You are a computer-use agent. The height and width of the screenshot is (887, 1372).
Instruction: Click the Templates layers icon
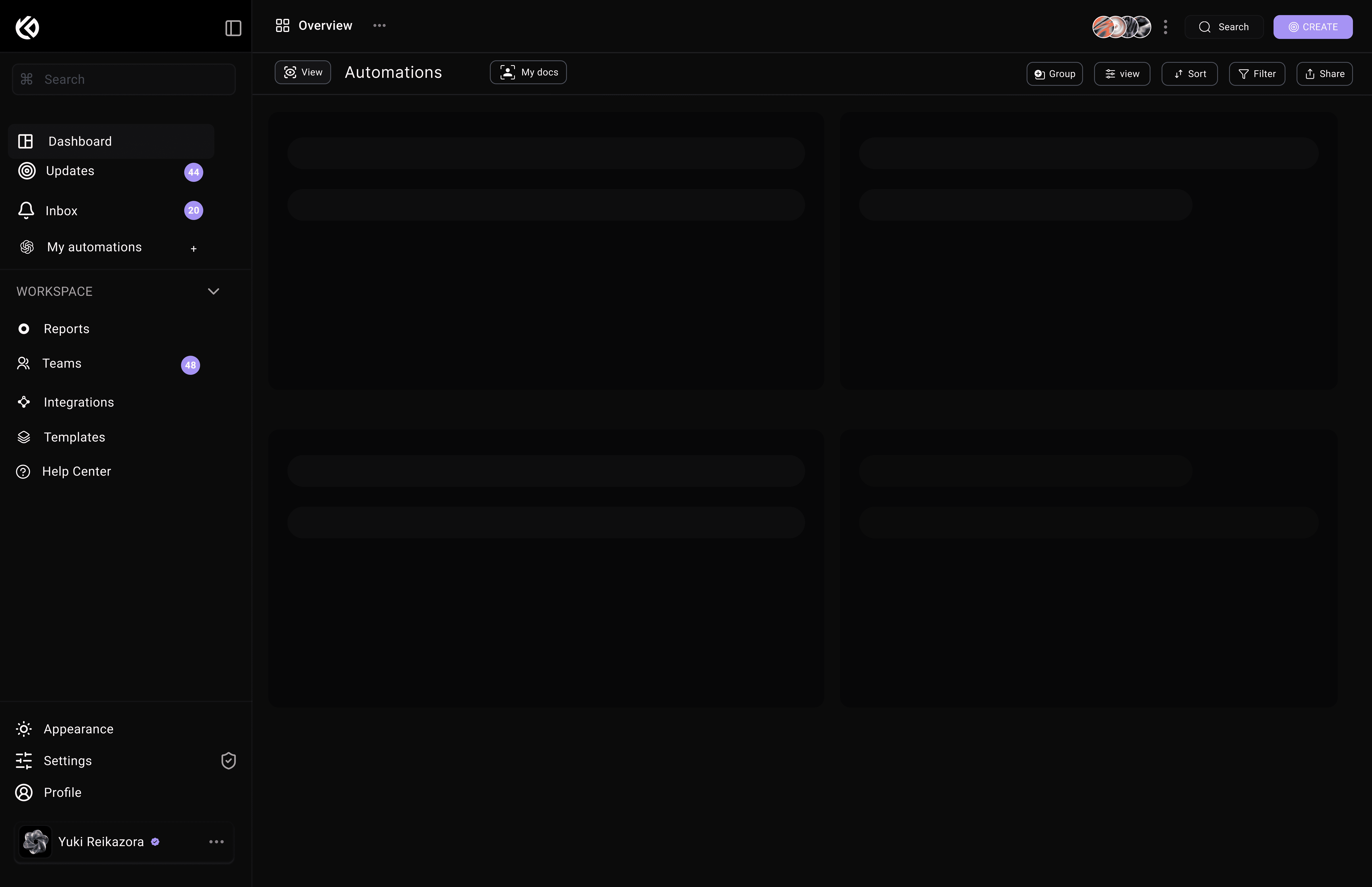[24, 437]
